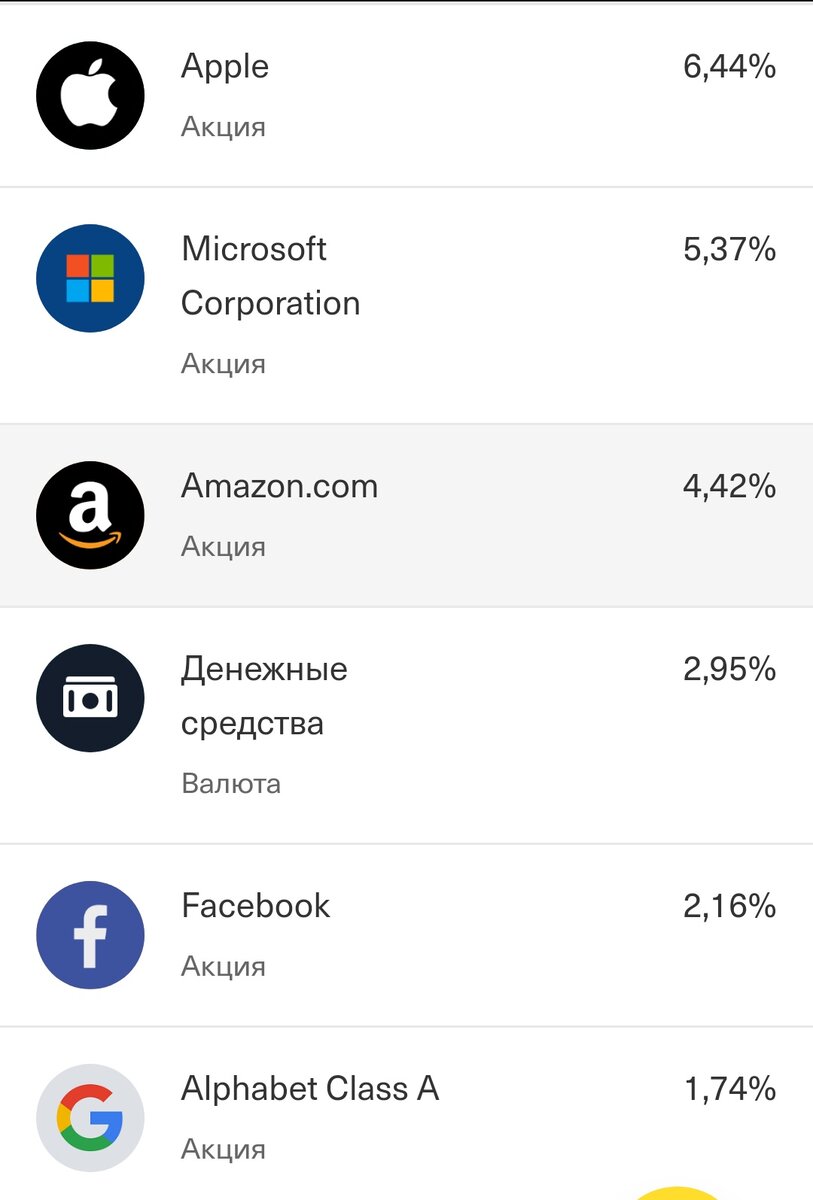Tap Microsoft's 5,37% share value
Viewport: 813px width, 1200px height.
coord(730,249)
